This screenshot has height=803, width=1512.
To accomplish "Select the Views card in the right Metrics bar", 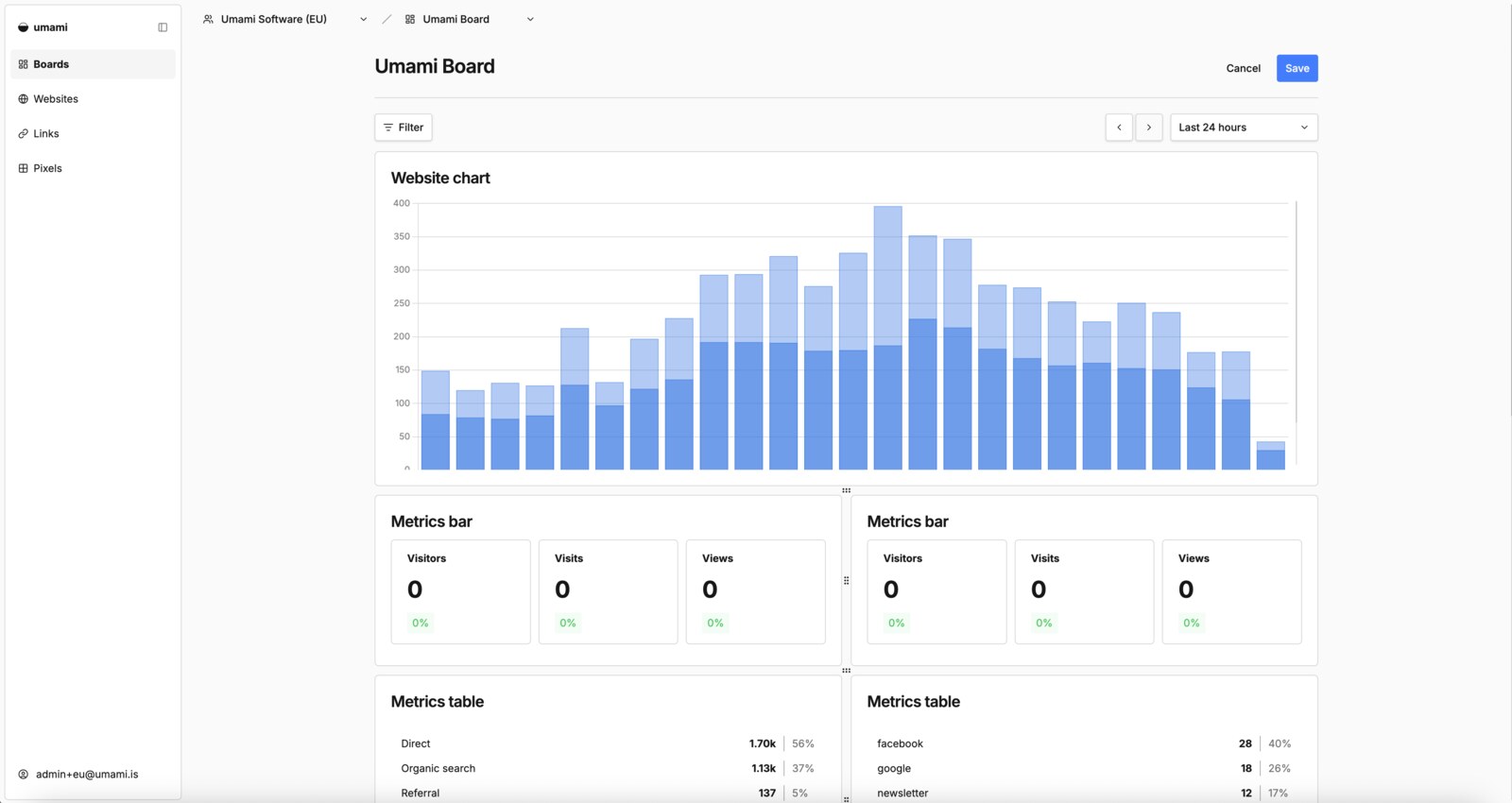I will click(x=1232, y=592).
